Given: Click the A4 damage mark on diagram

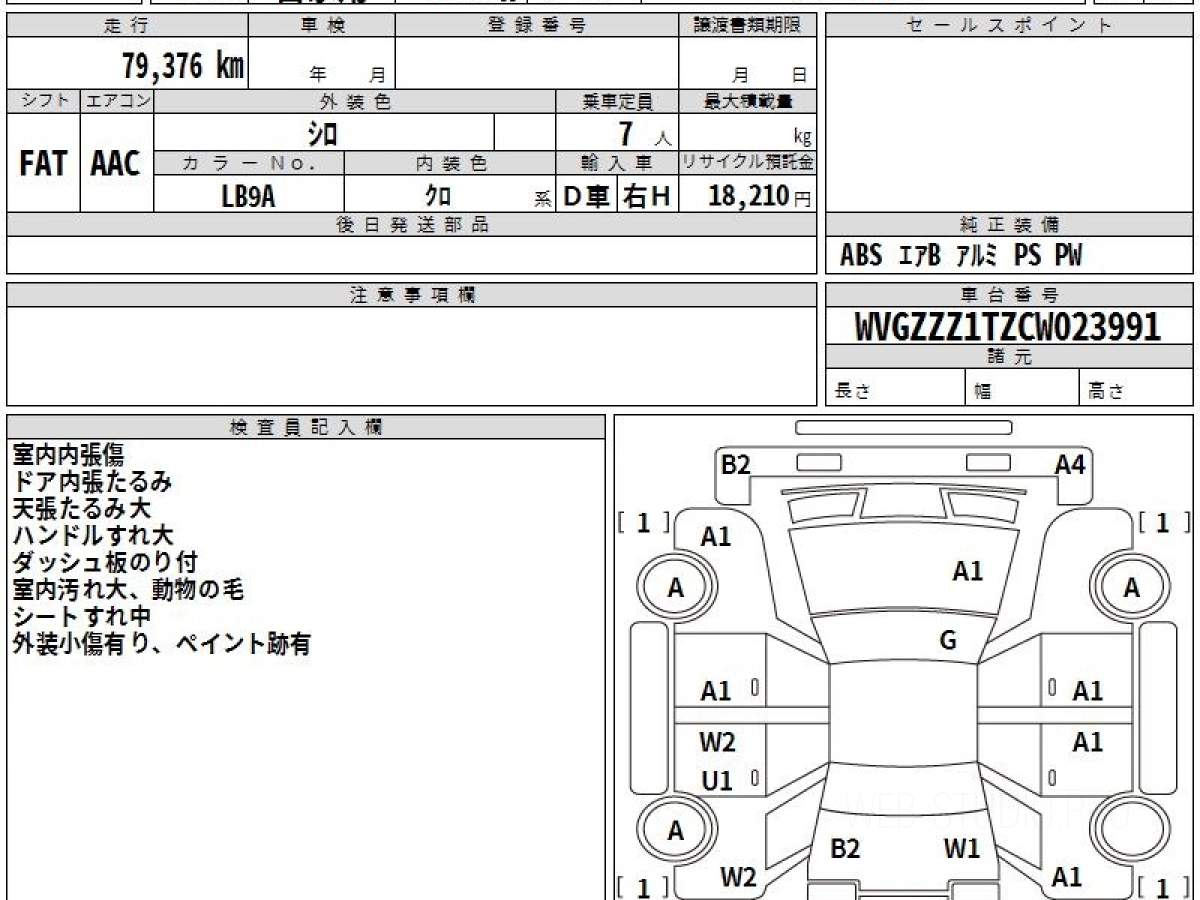Looking at the screenshot, I should 1070,464.
